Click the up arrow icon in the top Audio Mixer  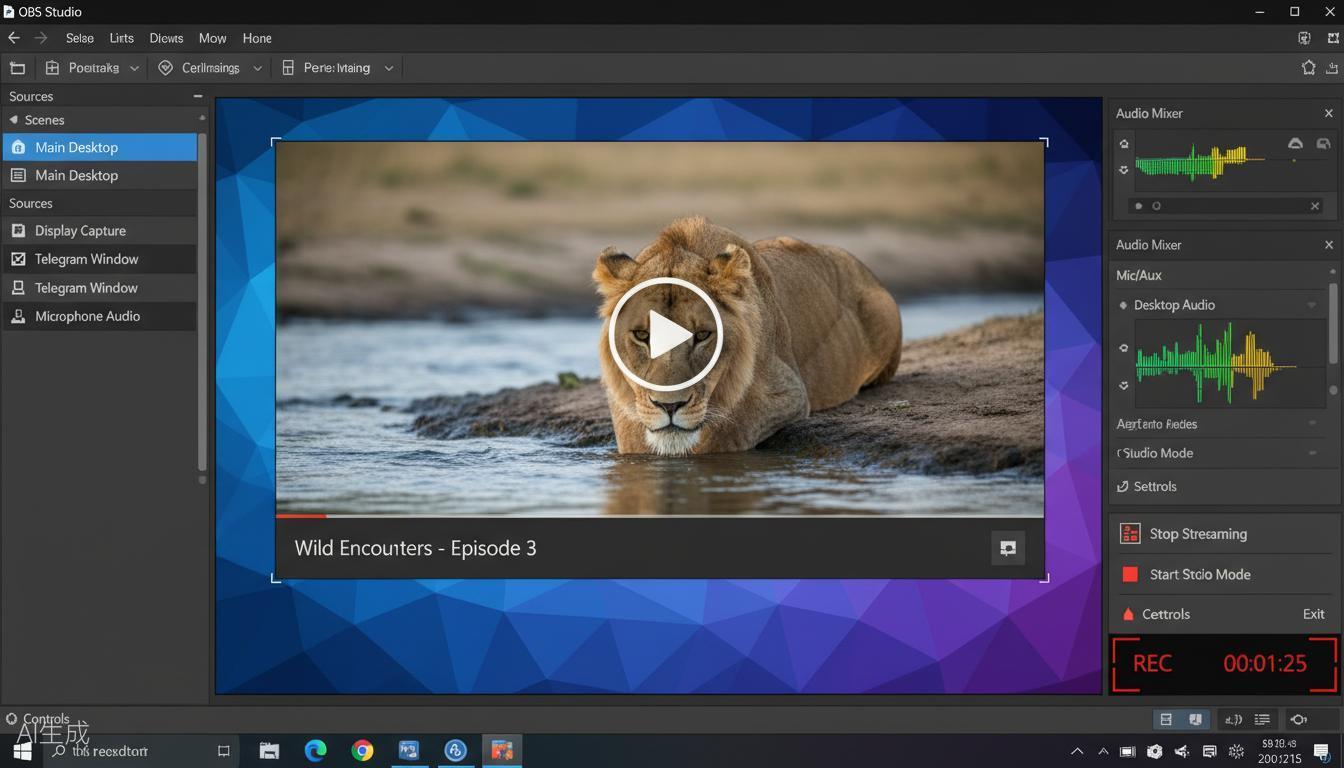pos(1124,144)
